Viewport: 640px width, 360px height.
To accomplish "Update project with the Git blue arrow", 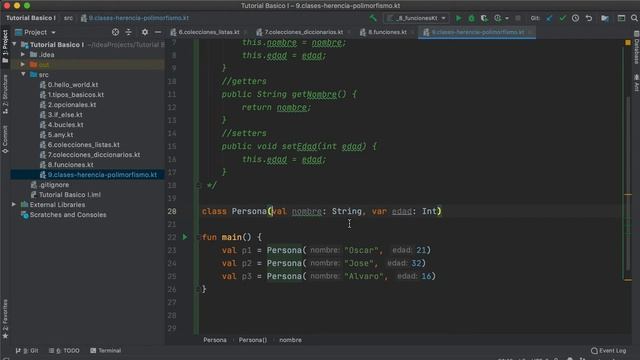I will (x=549, y=18).
